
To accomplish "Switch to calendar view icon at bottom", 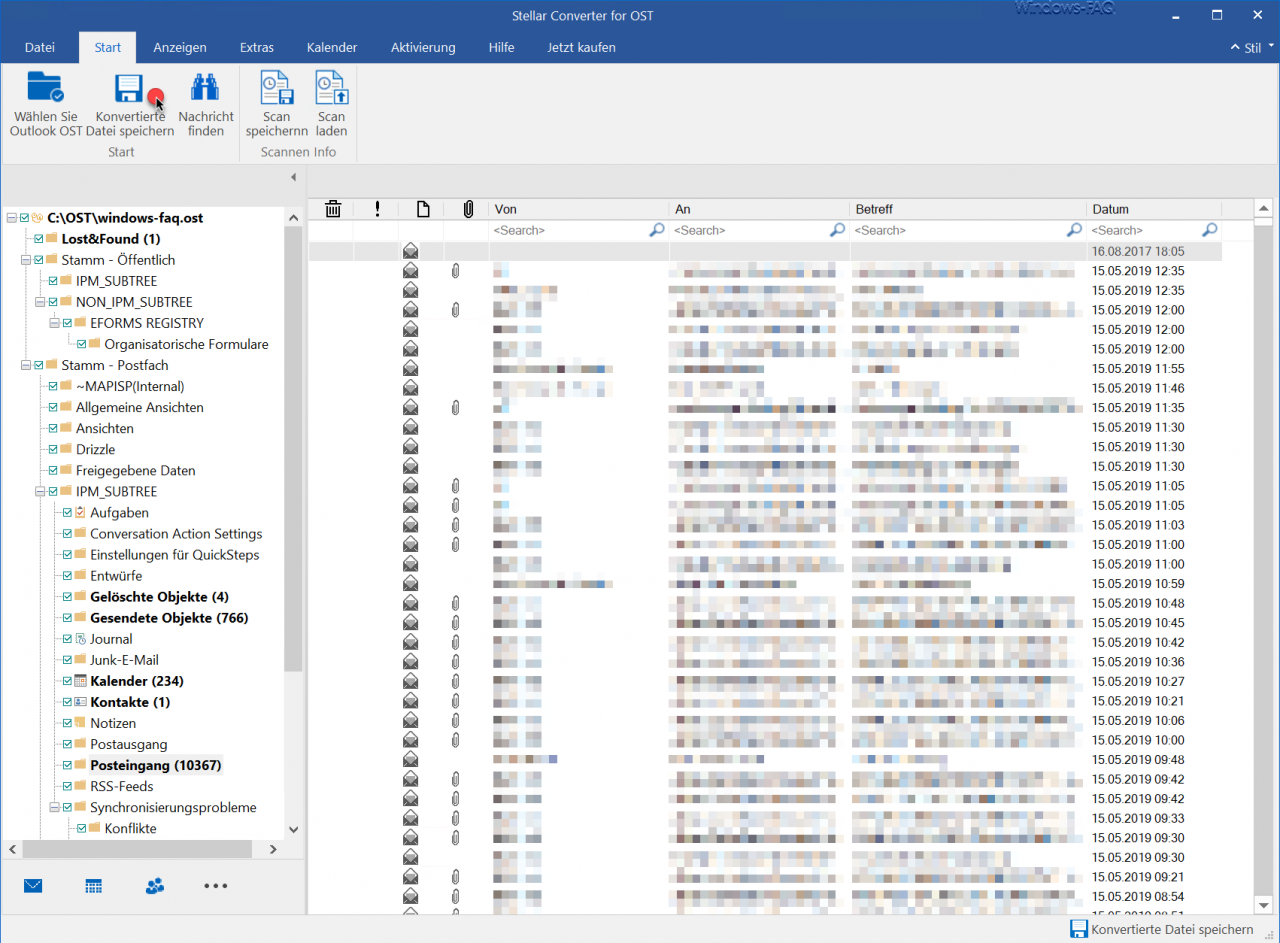I will [x=93, y=886].
